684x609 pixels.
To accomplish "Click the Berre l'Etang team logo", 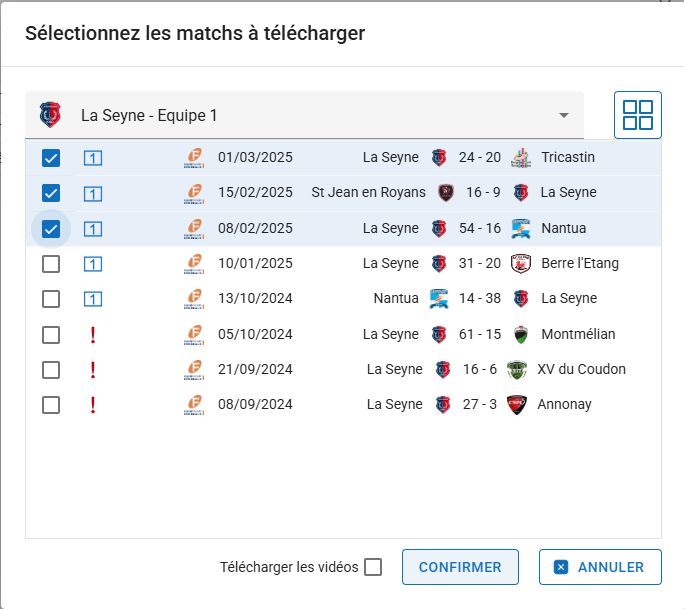I will [x=521, y=263].
